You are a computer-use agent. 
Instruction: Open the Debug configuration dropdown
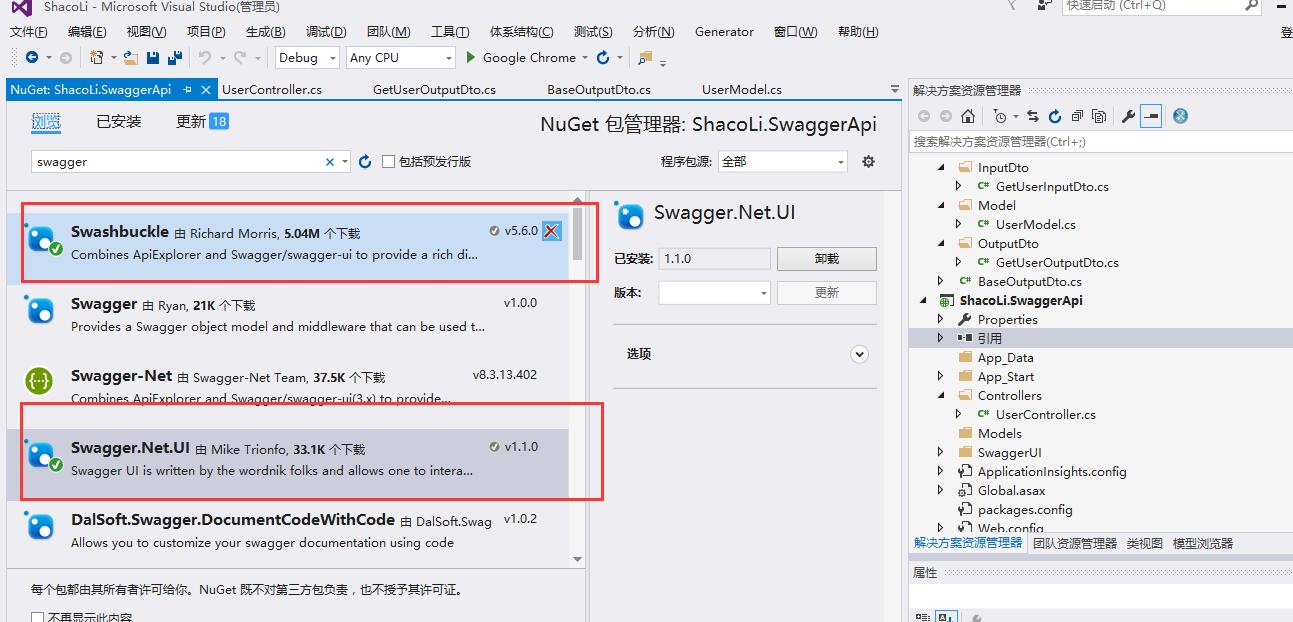coord(308,58)
